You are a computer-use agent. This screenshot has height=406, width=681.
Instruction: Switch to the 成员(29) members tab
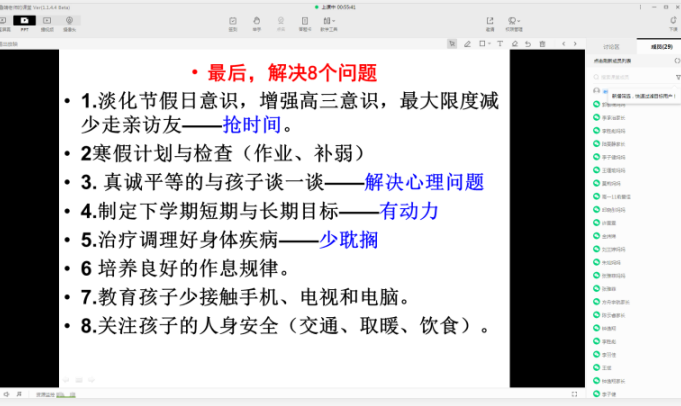(655, 46)
